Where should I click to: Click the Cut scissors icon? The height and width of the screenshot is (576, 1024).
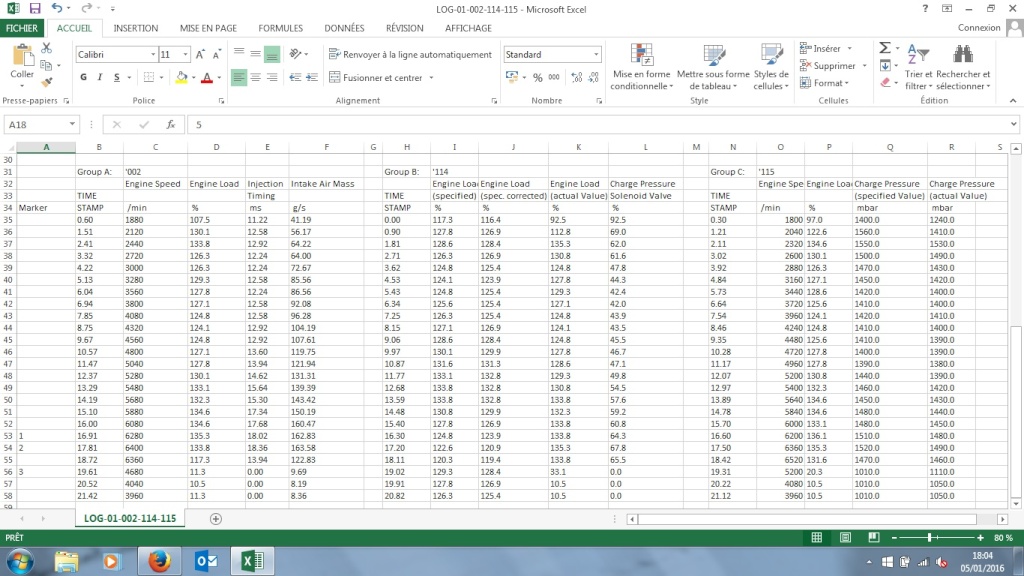47,47
